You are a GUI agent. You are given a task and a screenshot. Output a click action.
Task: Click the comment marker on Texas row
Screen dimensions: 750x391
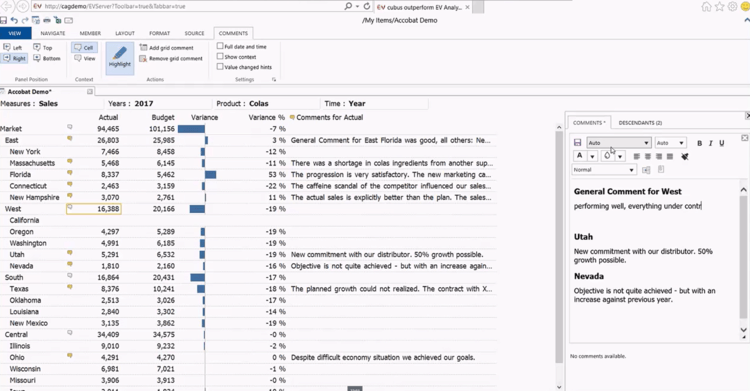tap(69, 288)
